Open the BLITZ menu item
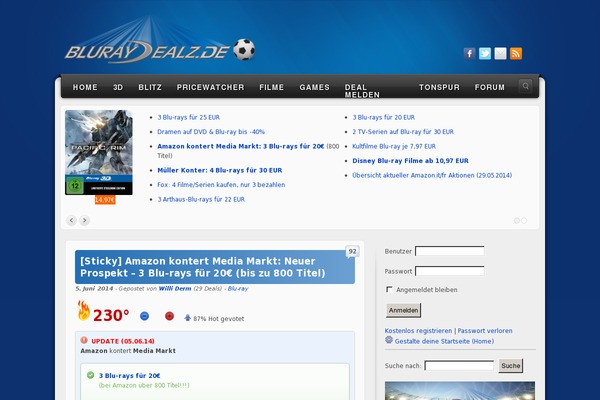The image size is (600, 400). pos(150,87)
